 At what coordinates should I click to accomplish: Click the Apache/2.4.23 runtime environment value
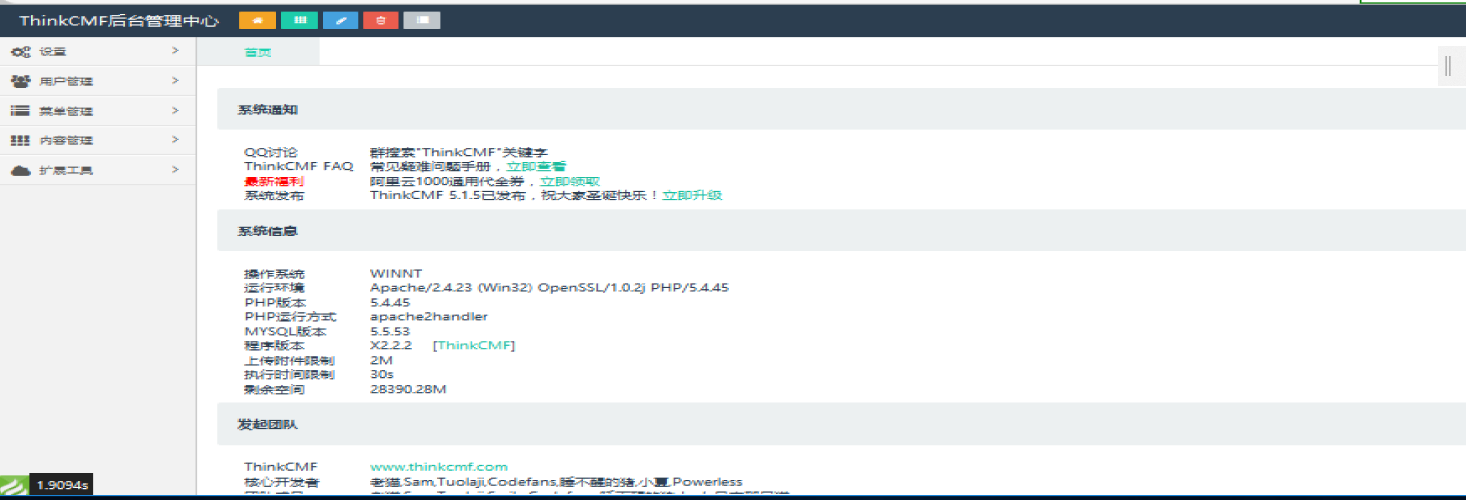click(549, 287)
